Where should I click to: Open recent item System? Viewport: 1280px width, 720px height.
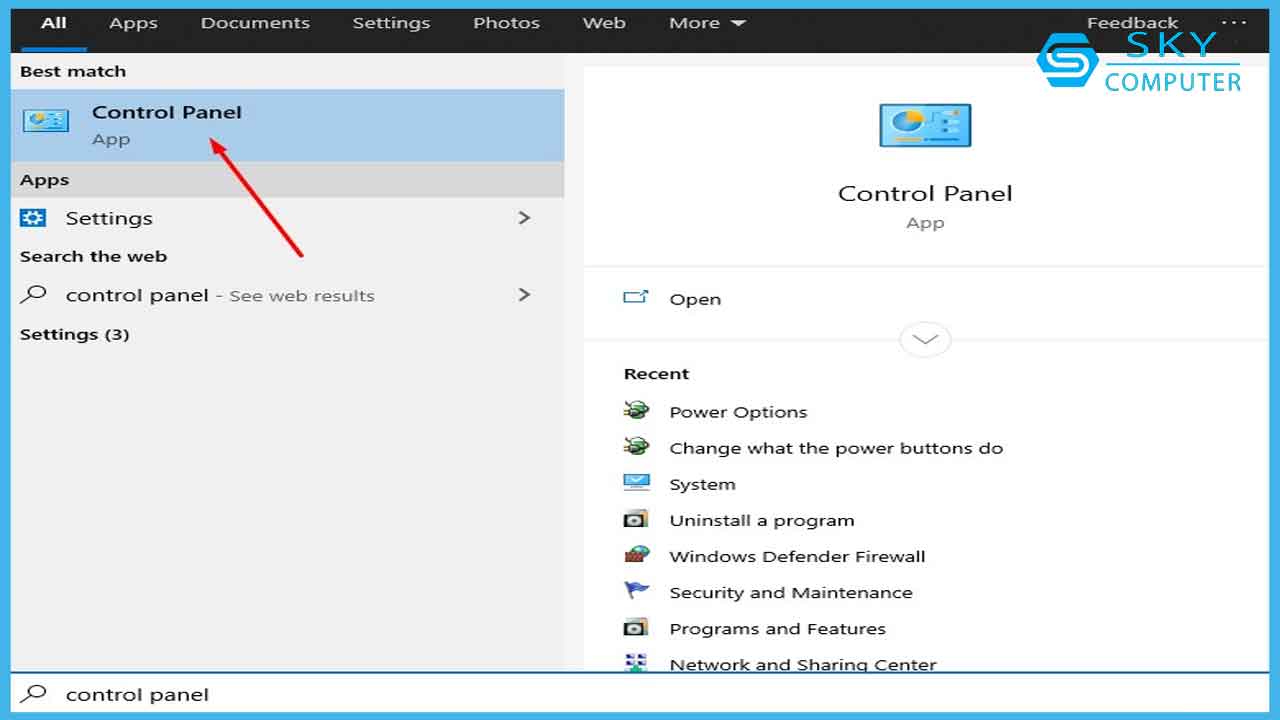702,484
